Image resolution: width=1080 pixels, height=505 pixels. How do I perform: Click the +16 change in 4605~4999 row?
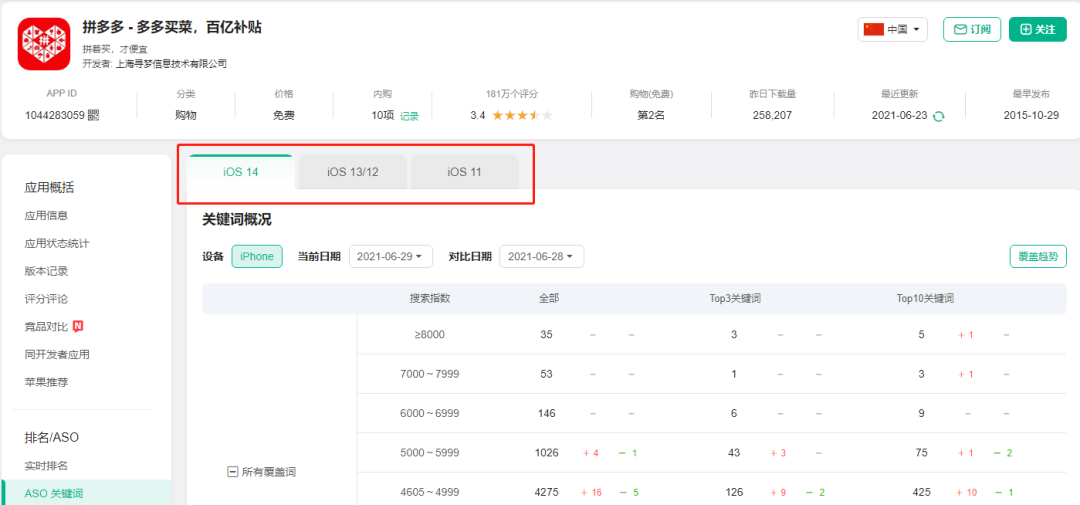click(x=592, y=493)
